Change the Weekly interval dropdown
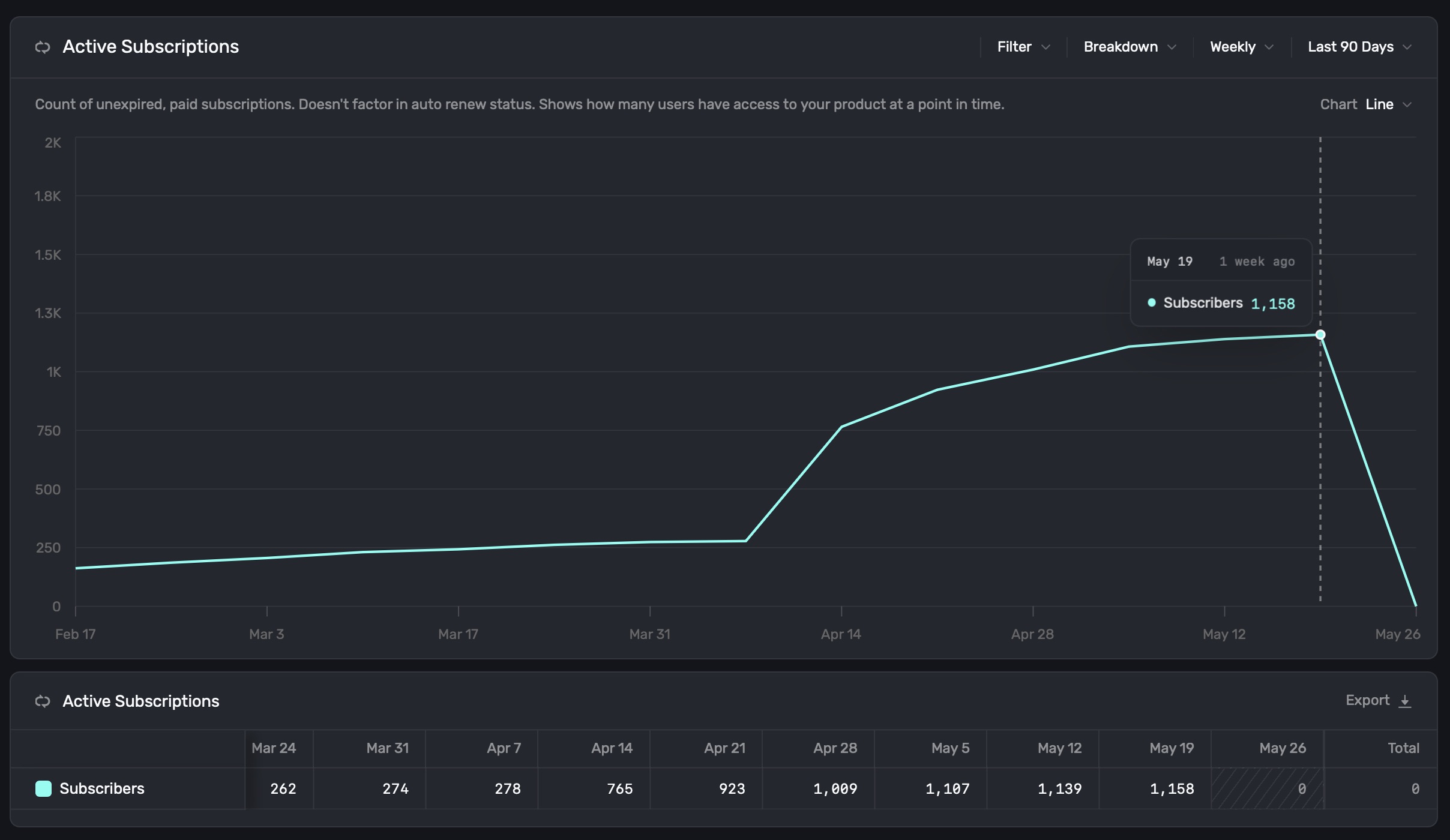Viewport: 1450px width, 840px height. tap(1241, 47)
